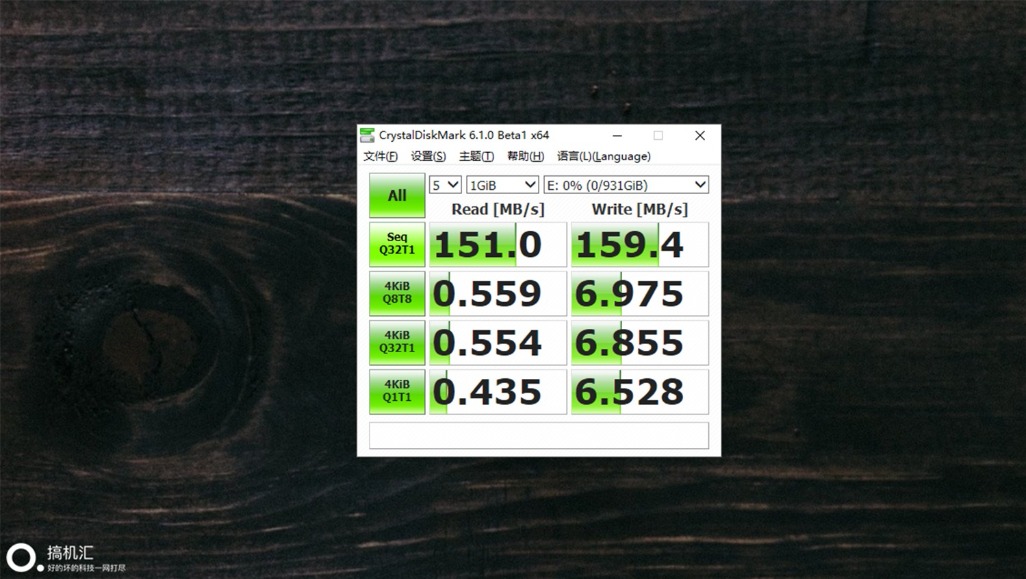Click the read value 0.559
This screenshot has height=579, width=1026.
pos(497,293)
